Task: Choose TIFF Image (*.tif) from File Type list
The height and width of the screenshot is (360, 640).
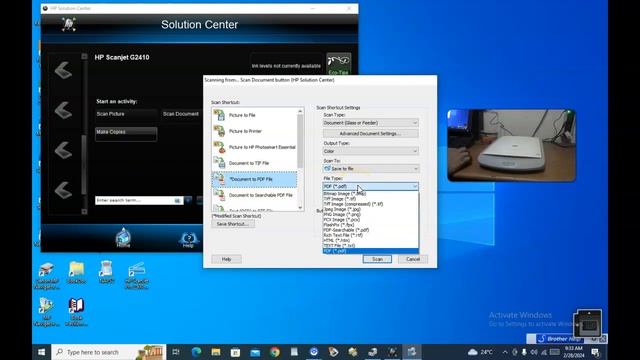Action: [371, 199]
